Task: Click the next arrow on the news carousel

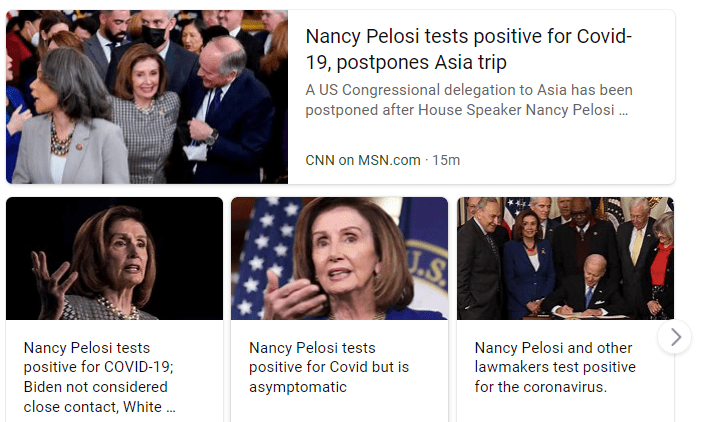Action: [x=675, y=337]
